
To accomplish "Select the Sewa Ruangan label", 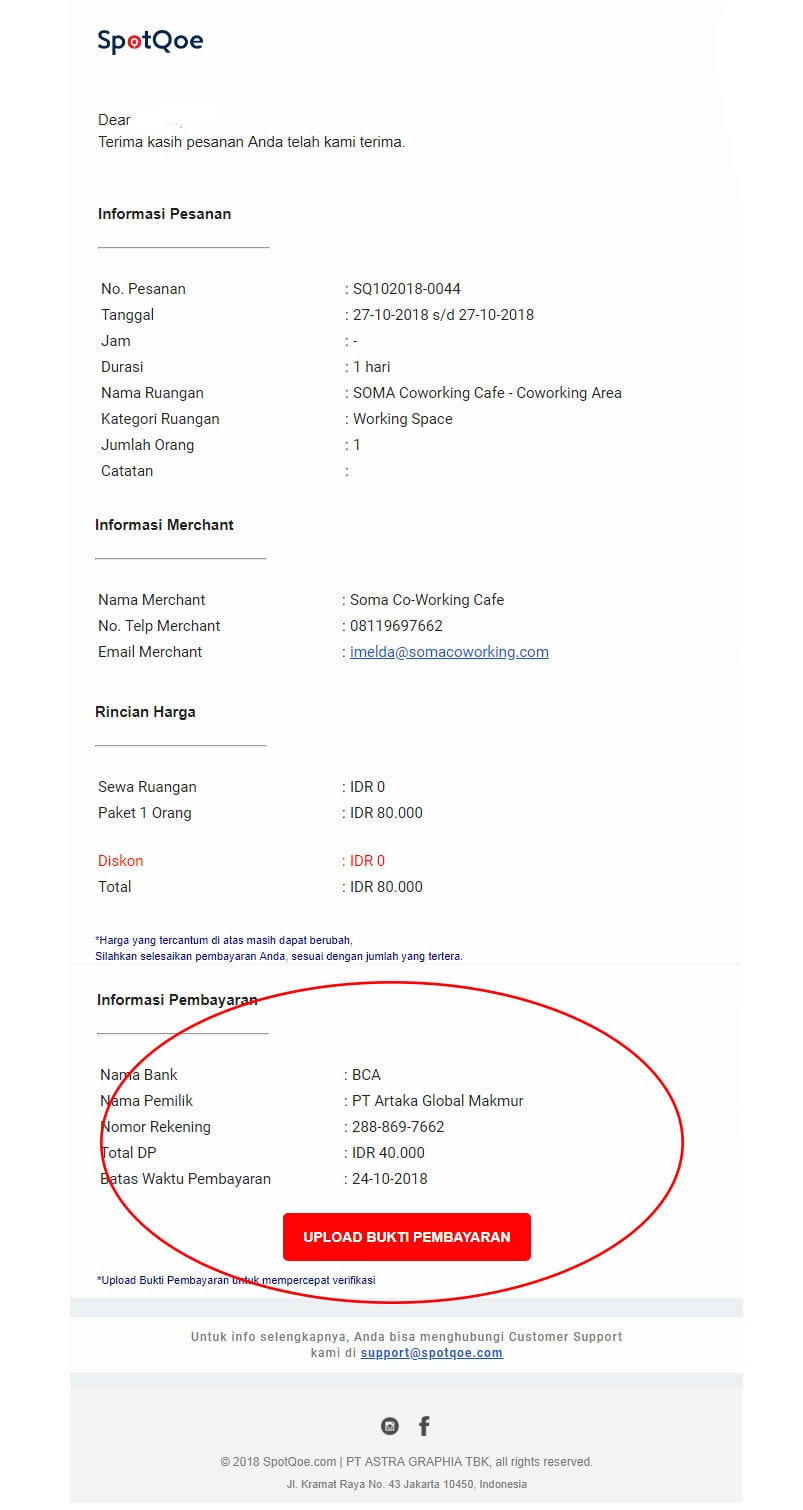I will click(147, 787).
